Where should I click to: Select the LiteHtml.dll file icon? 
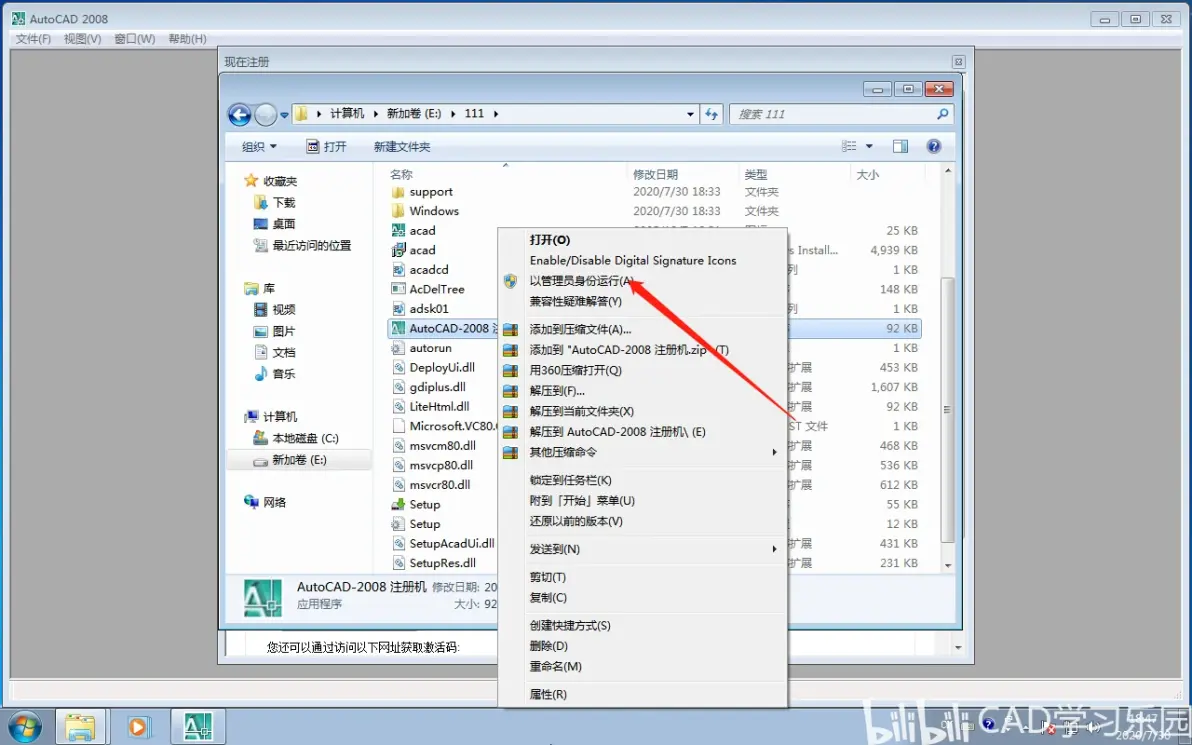pyautogui.click(x=398, y=407)
